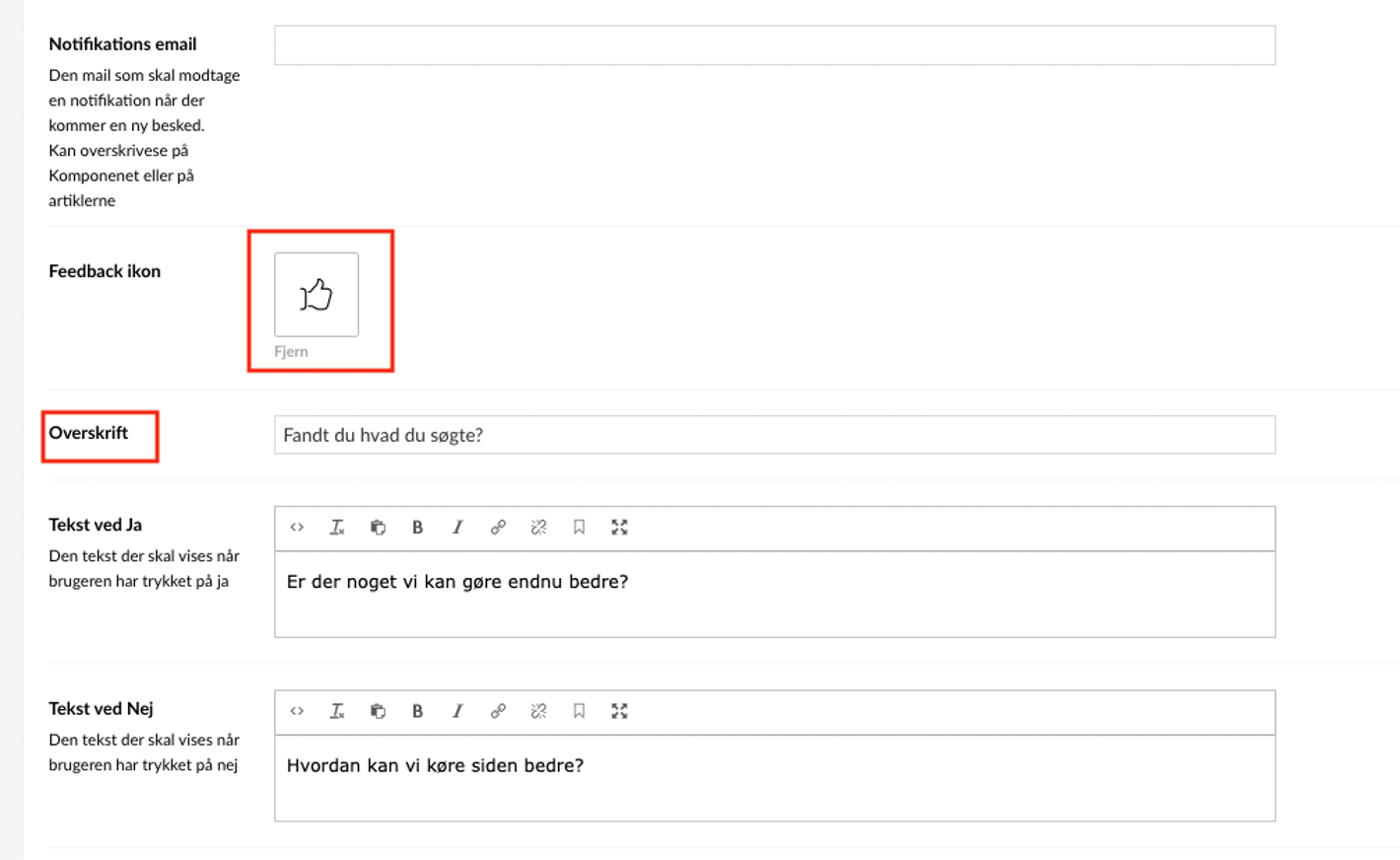Toggle bold in Tekst ved Nej editor
The image size is (1400, 860).
[418, 711]
